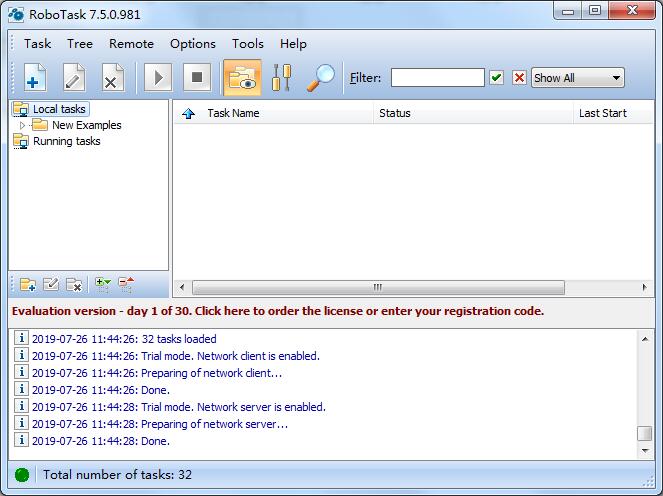Open the Task menu
This screenshot has height=496, width=663.
coord(37,44)
